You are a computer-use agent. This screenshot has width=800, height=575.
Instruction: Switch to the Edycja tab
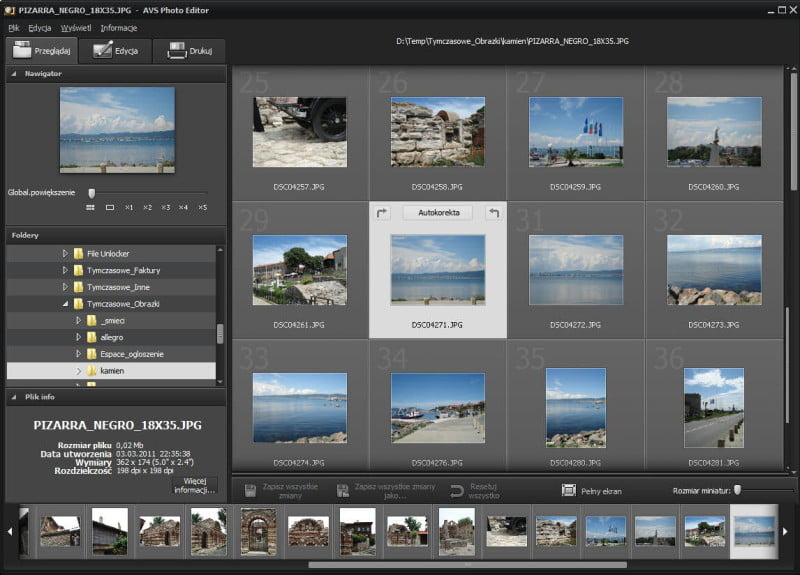click(x=116, y=51)
